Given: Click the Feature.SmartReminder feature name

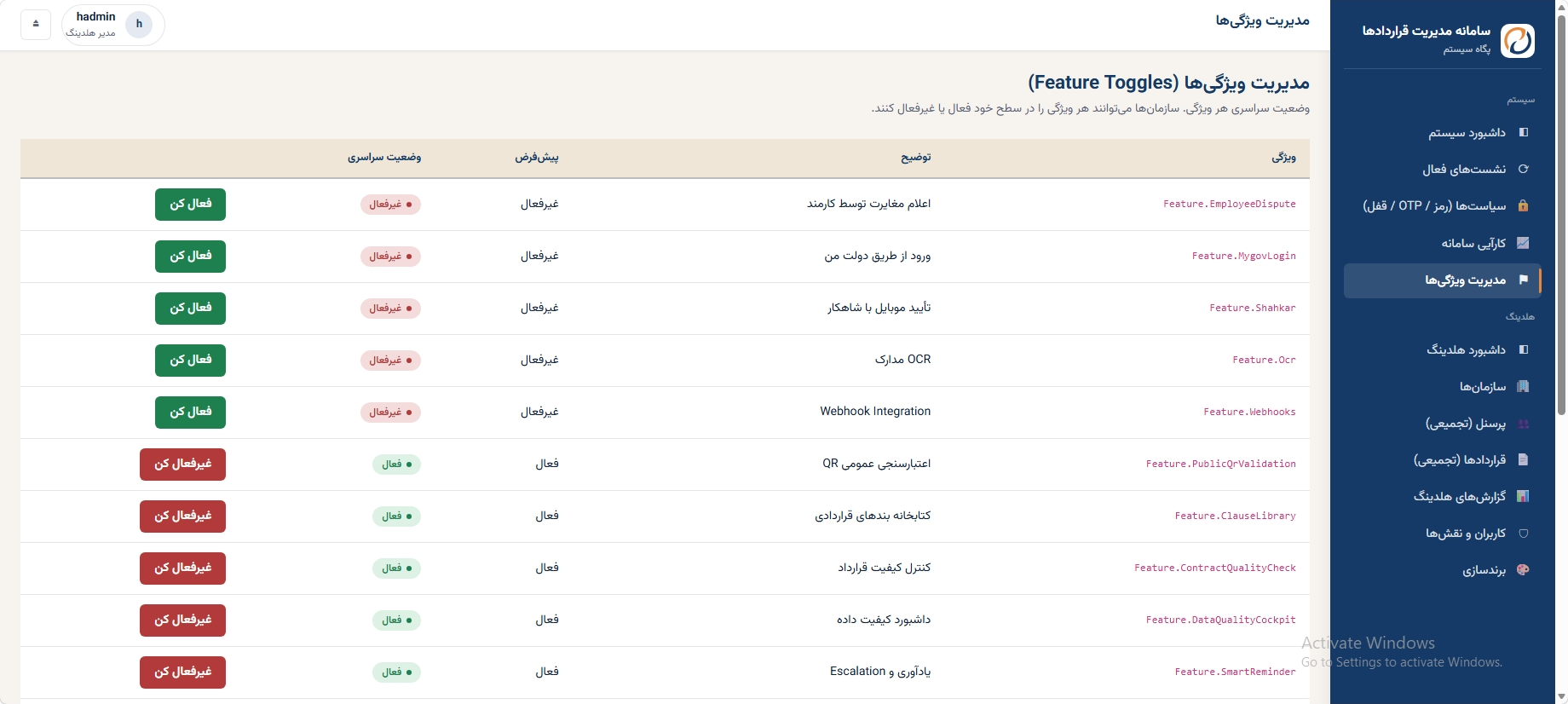Looking at the screenshot, I should coord(1235,672).
